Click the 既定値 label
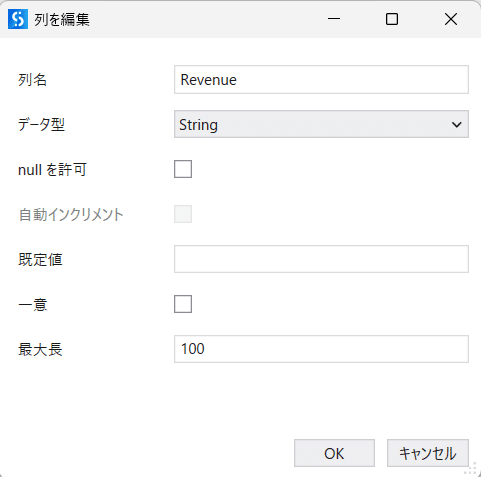The width and height of the screenshot is (481, 477). pos(40,259)
